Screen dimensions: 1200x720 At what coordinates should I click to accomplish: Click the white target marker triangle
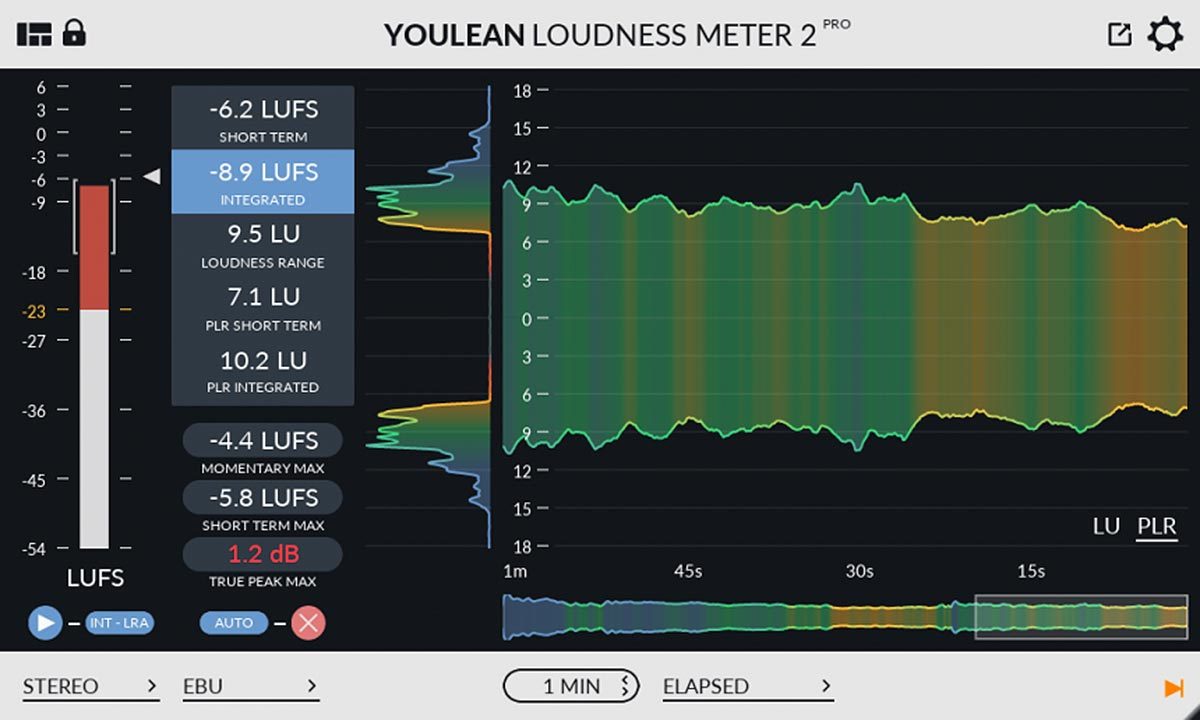(152, 177)
